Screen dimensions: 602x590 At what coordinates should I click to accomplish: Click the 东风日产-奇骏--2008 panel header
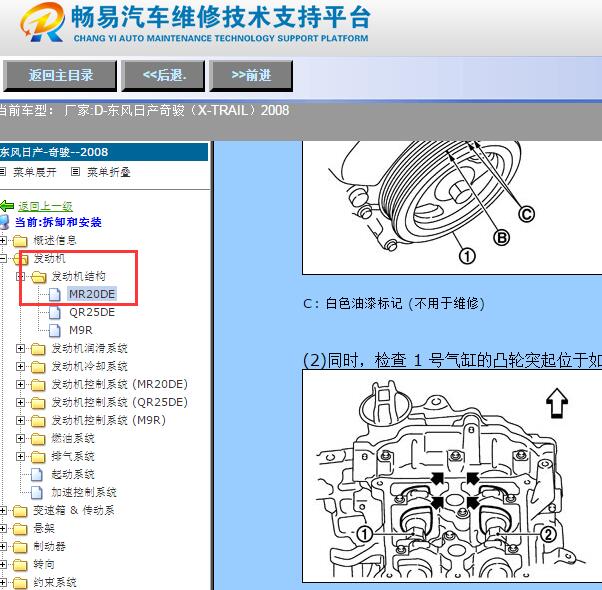104,152
